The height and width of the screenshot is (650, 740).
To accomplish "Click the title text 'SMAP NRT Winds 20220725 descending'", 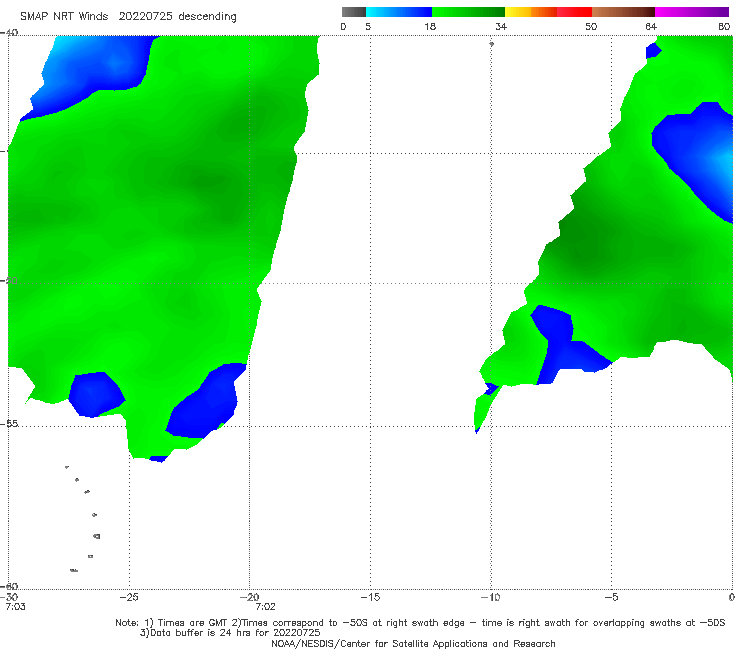I will [128, 16].
